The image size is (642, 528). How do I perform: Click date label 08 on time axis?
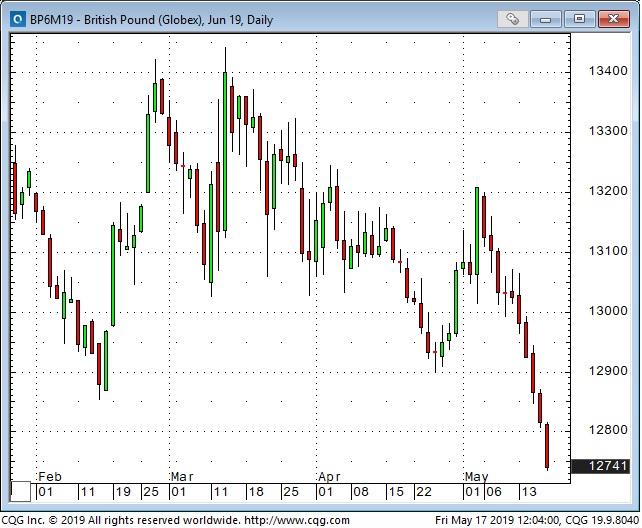coord(360,492)
